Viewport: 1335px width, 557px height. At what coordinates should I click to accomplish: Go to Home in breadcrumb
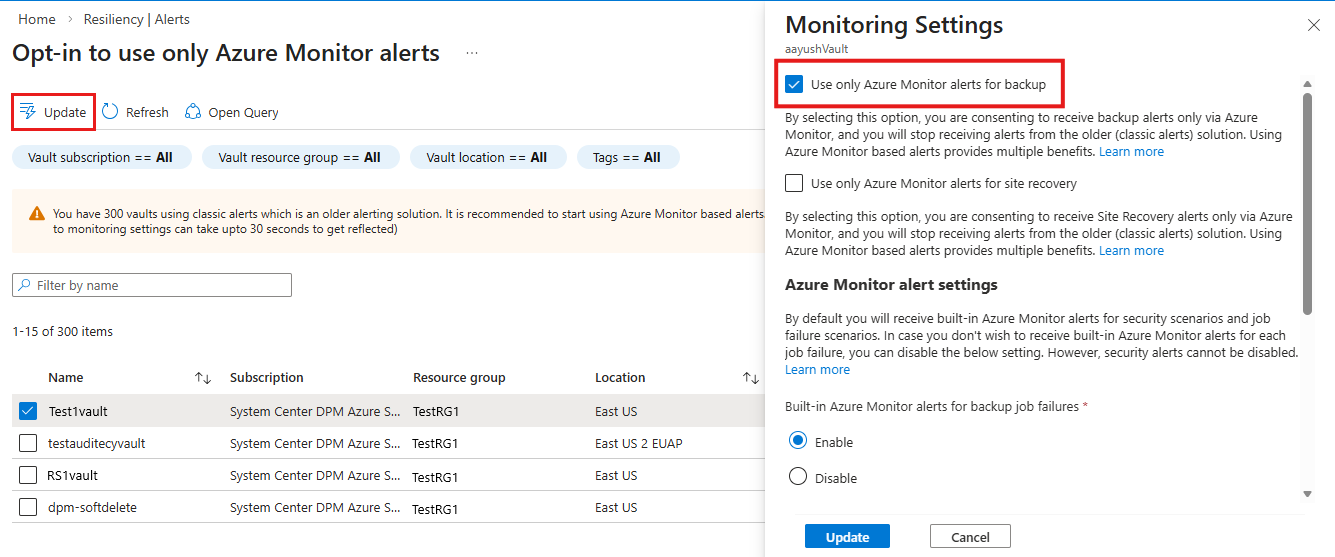[37, 19]
